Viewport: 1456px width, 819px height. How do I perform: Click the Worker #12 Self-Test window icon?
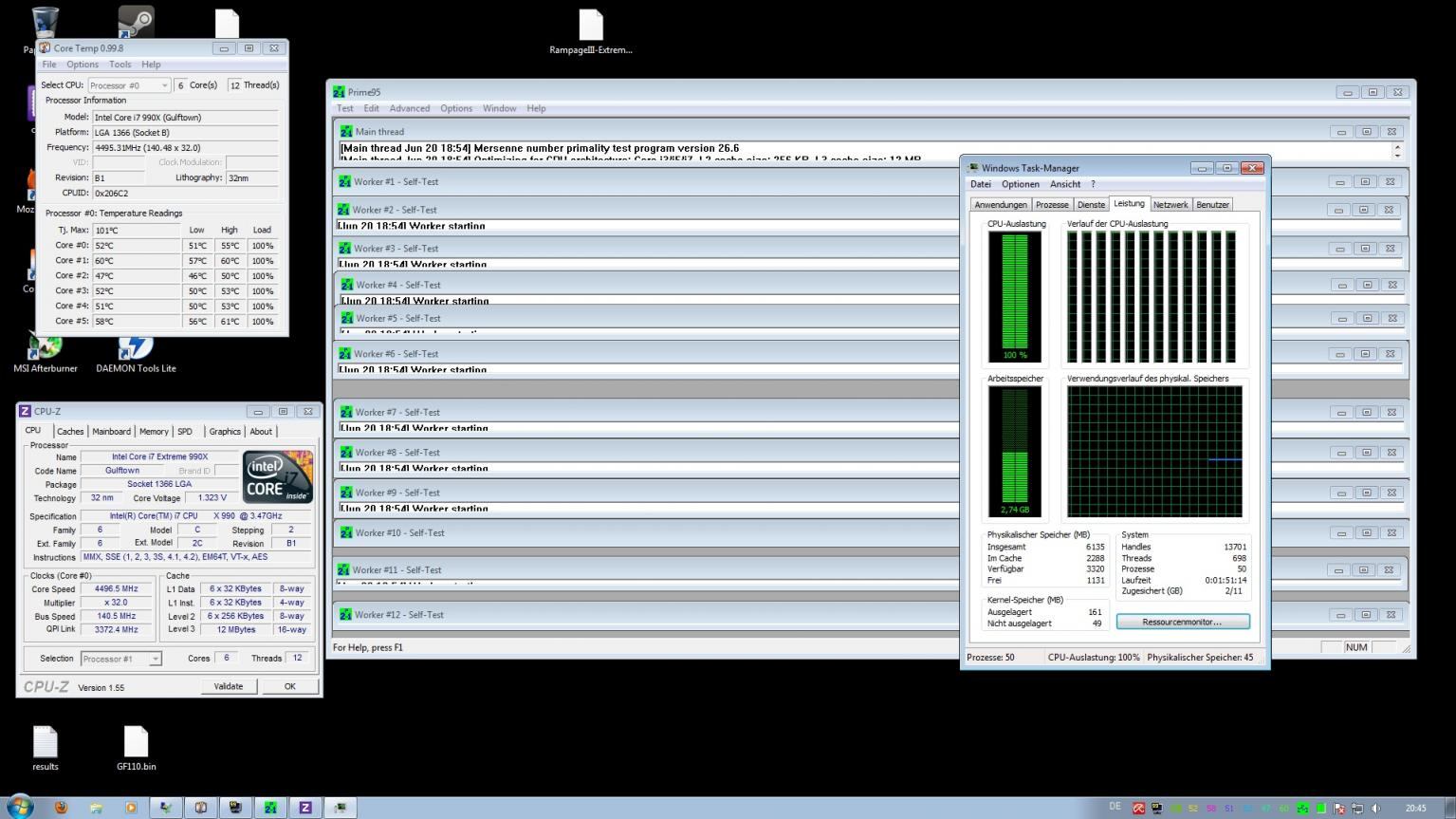[345, 614]
